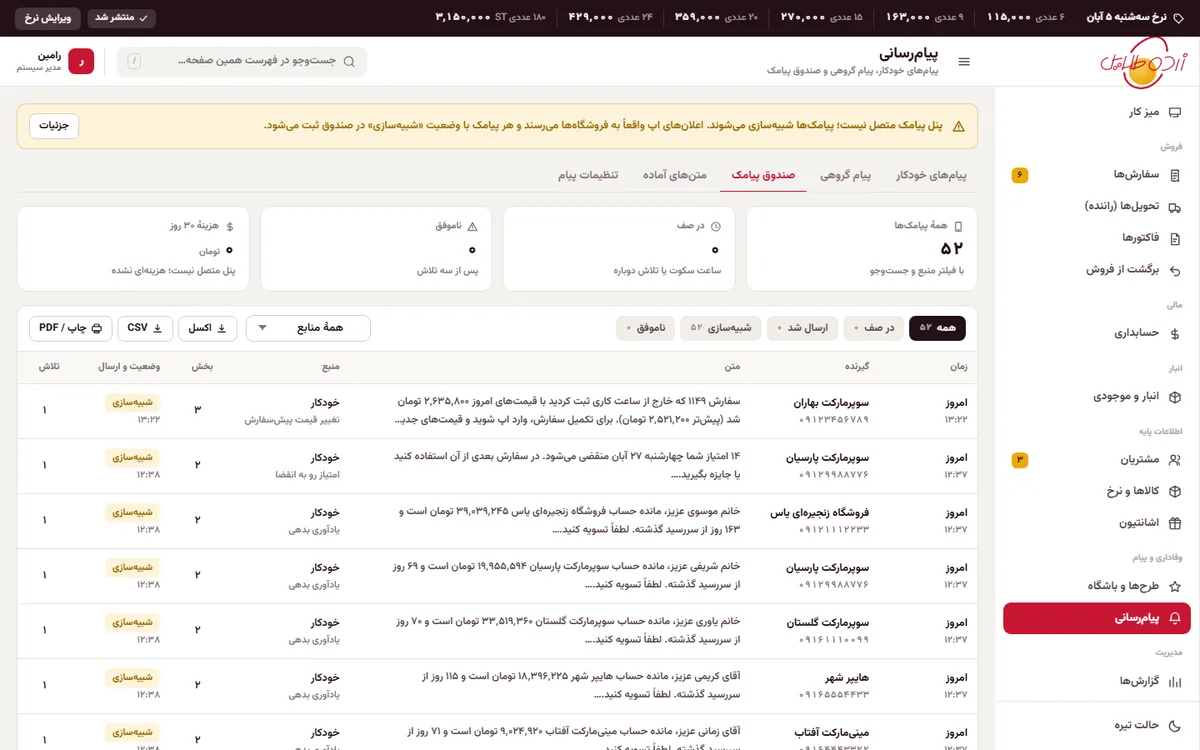1200x750 pixels.
Task: Click the امتیاز رو به انقضا source text
Action: tap(308, 475)
